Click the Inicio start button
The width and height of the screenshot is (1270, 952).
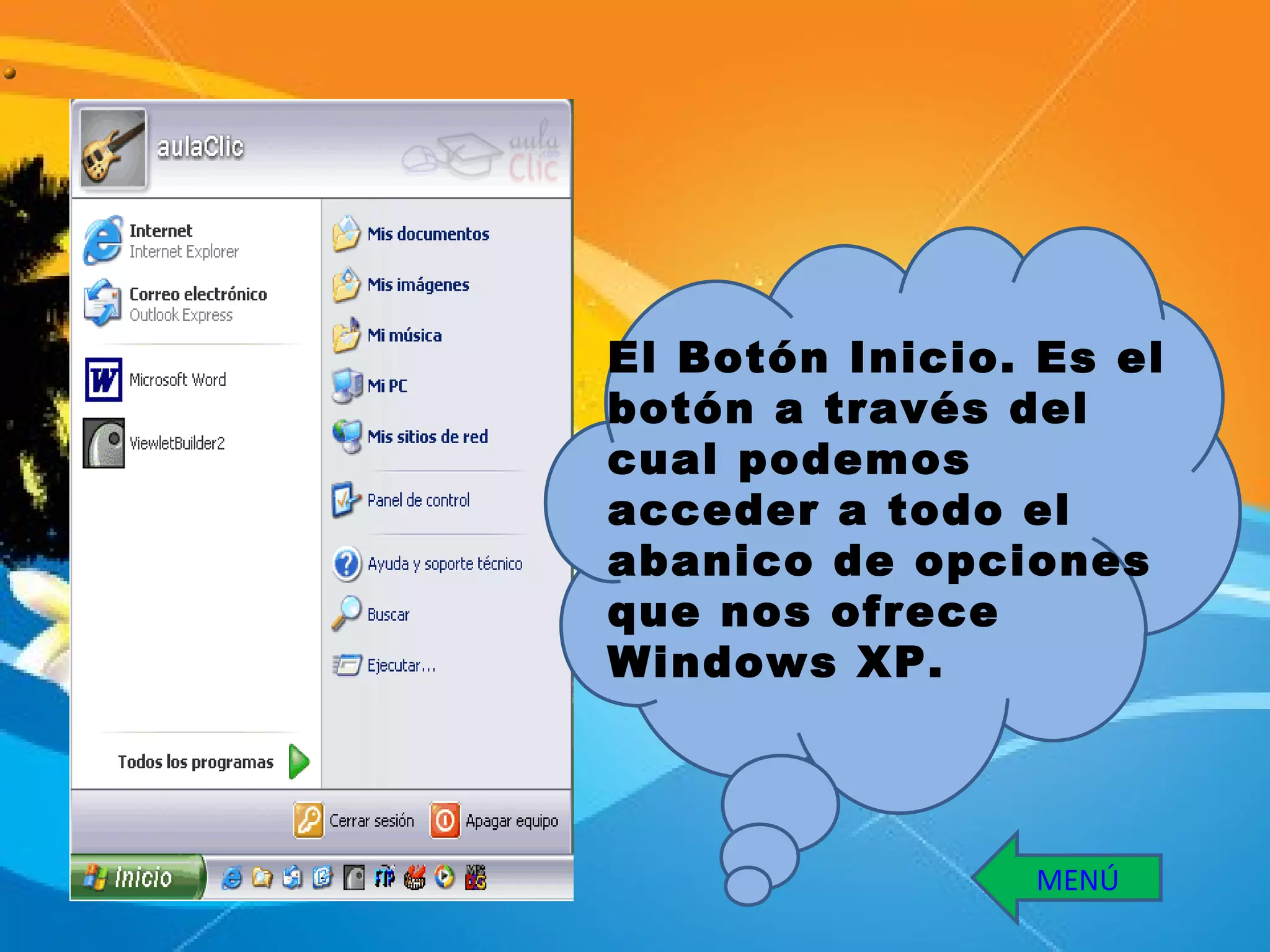click(x=137, y=877)
